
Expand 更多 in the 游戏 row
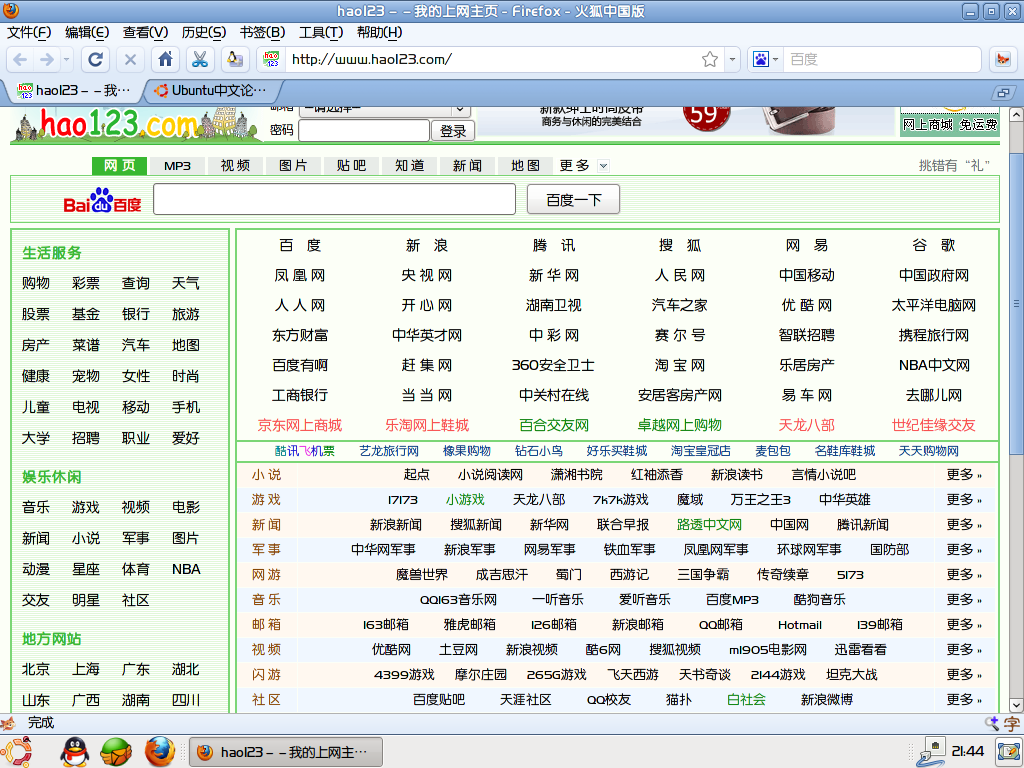pos(964,500)
